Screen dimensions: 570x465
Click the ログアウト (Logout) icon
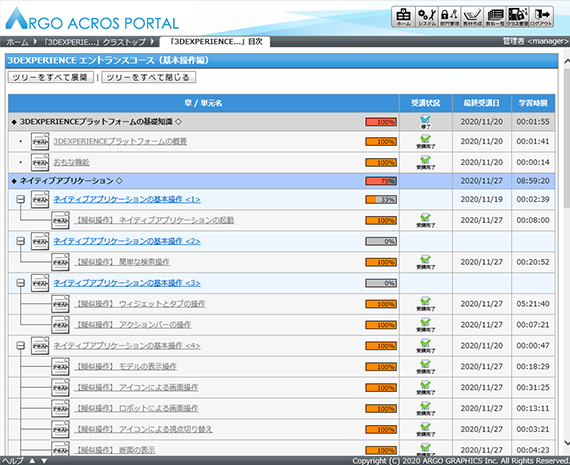point(541,17)
